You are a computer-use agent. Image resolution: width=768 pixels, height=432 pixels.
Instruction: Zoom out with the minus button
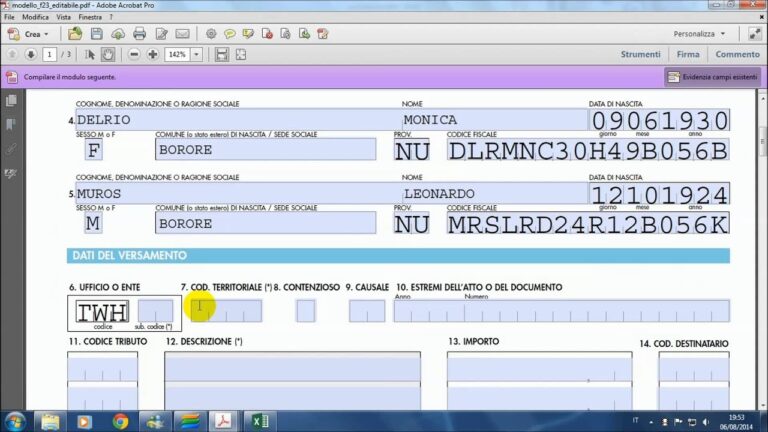(x=134, y=54)
